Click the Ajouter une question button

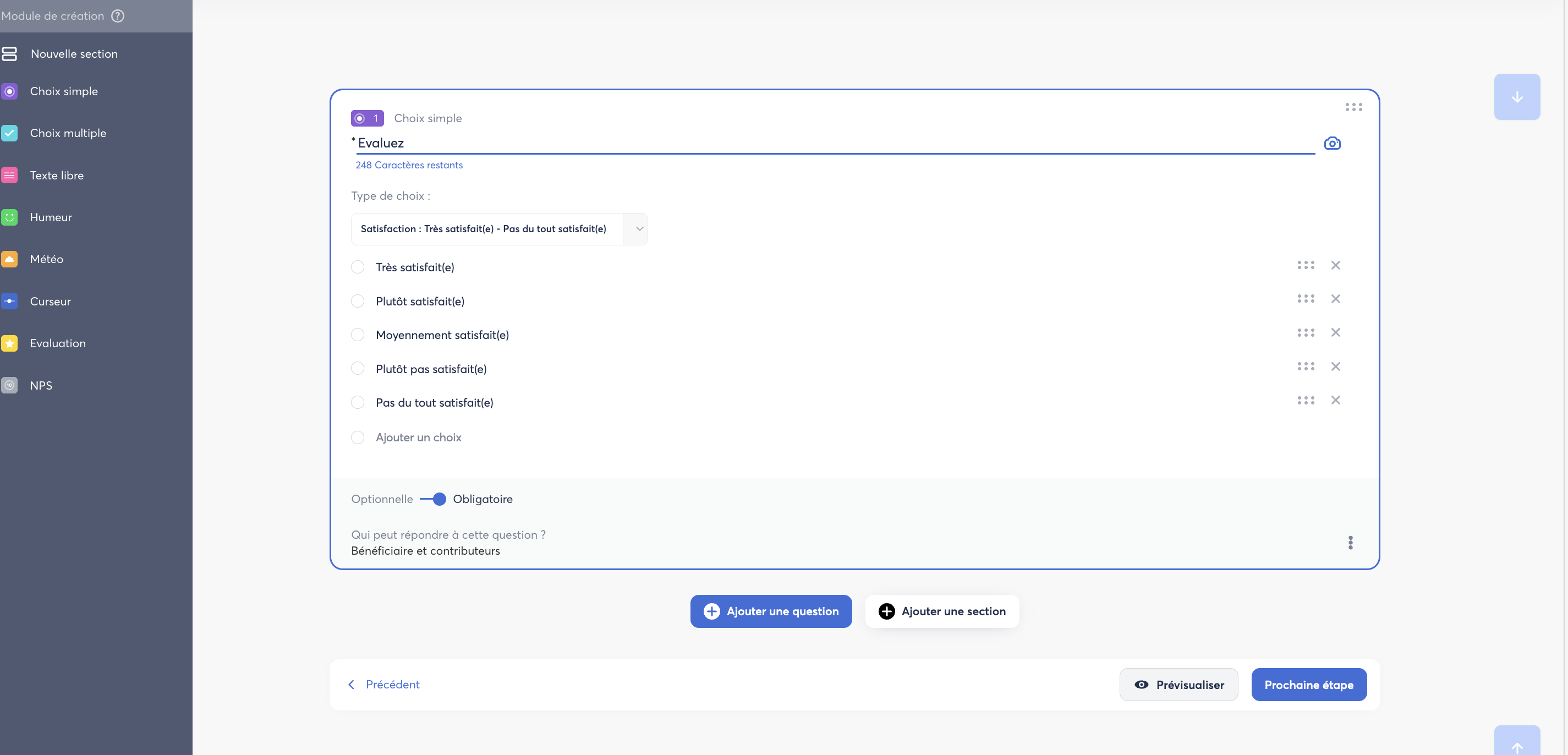click(x=771, y=611)
